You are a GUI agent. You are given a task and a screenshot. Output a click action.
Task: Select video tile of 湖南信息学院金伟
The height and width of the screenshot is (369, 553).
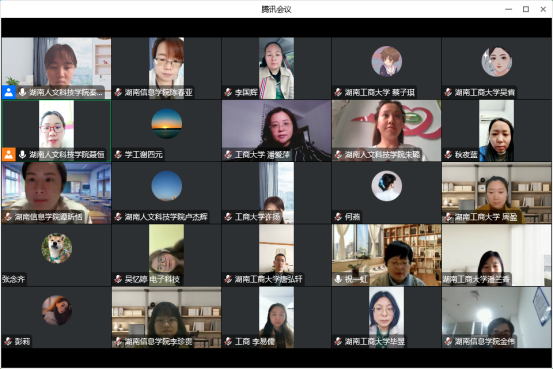(496, 317)
